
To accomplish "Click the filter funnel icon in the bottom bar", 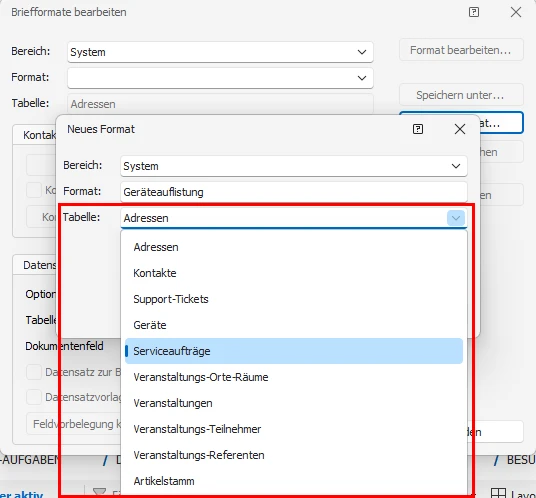I will [99, 492].
